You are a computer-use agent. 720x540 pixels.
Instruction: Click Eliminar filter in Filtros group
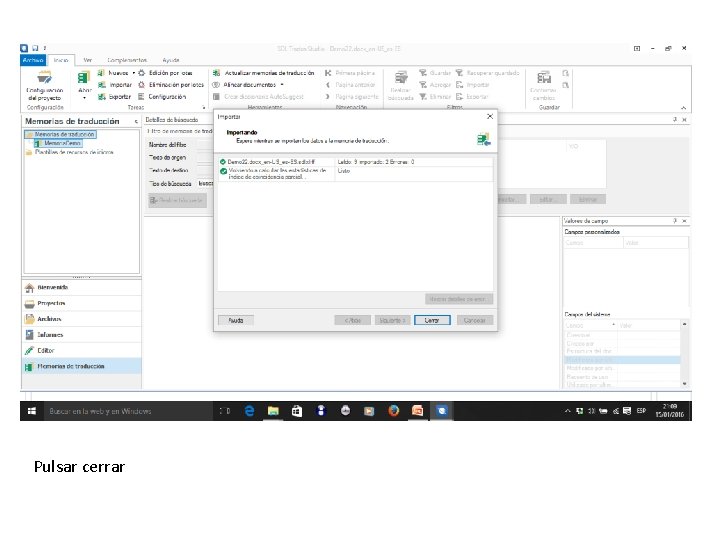click(x=435, y=97)
